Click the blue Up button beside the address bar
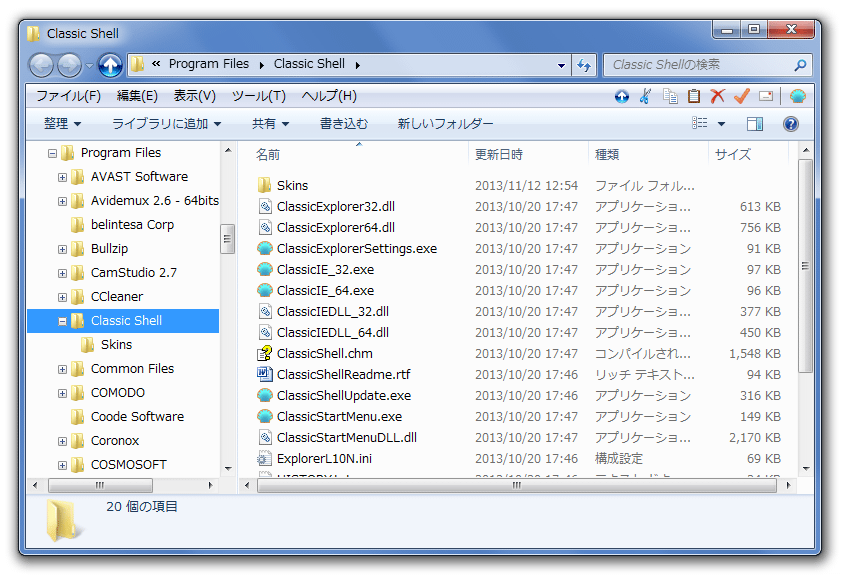Viewport: 844px width, 580px height. (110, 65)
